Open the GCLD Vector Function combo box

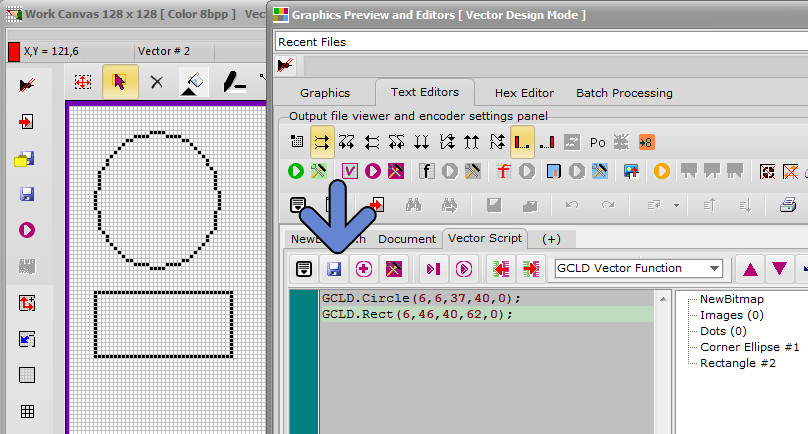[638, 269]
